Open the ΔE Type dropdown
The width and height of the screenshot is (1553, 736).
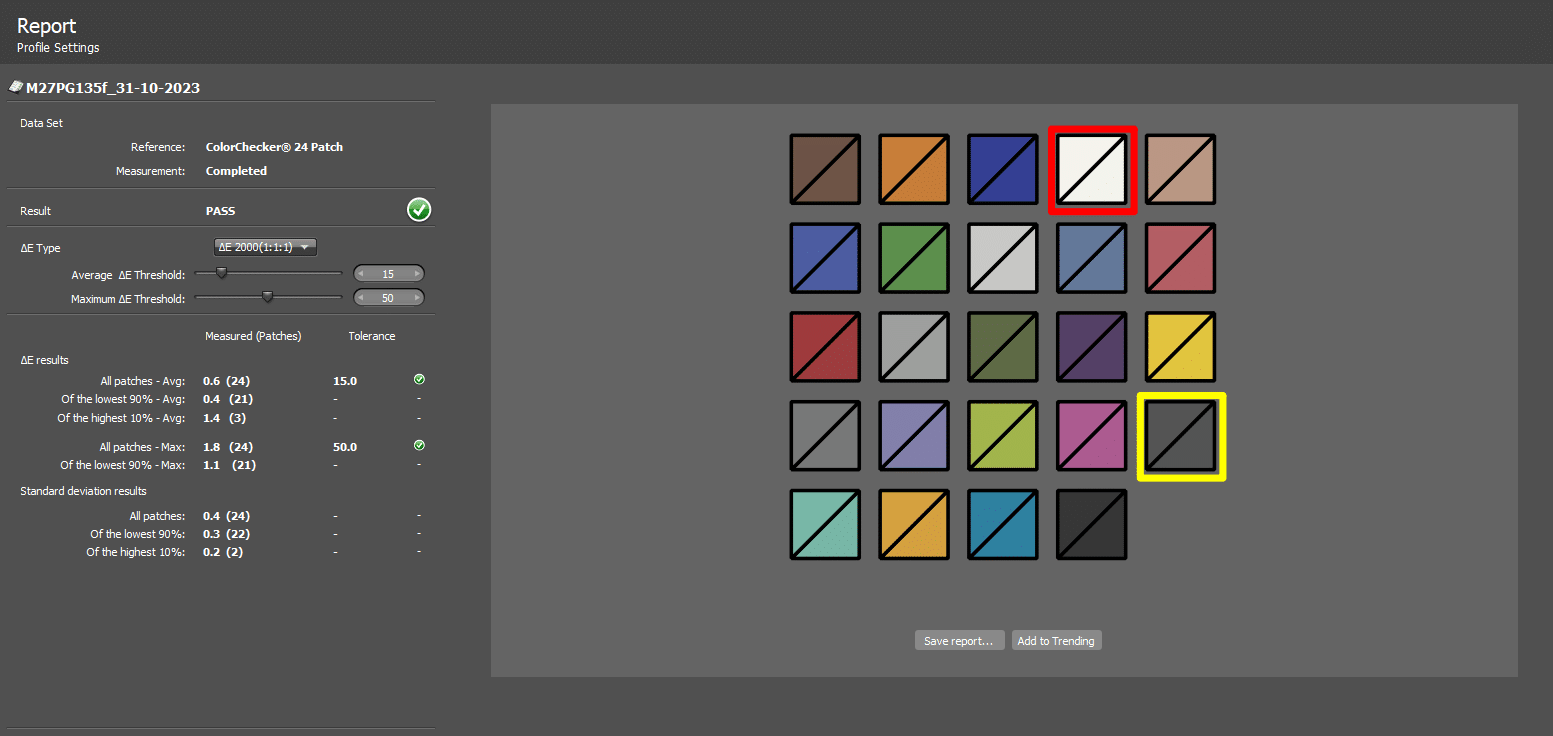coord(265,247)
